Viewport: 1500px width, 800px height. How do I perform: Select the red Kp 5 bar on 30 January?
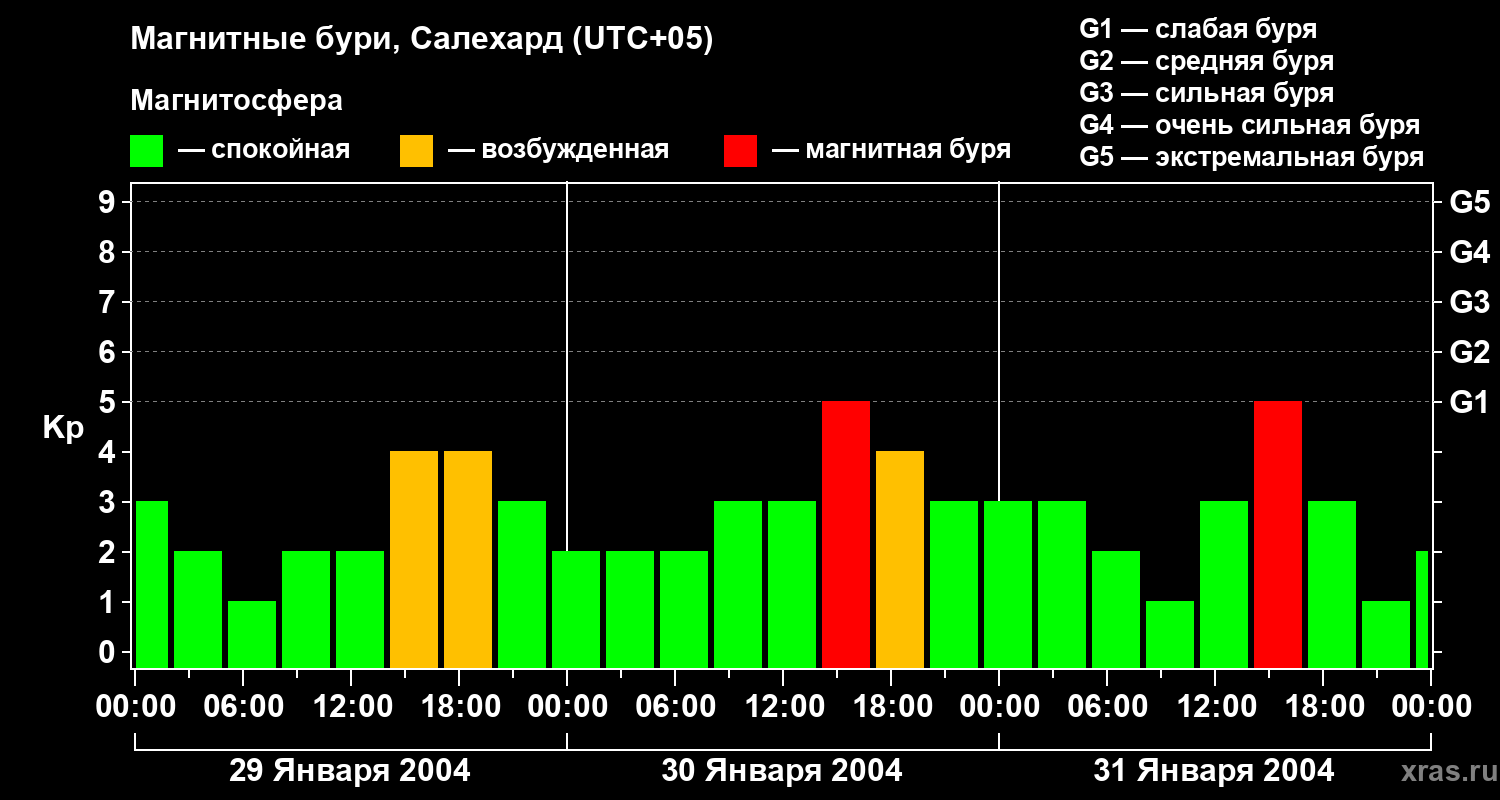846,535
